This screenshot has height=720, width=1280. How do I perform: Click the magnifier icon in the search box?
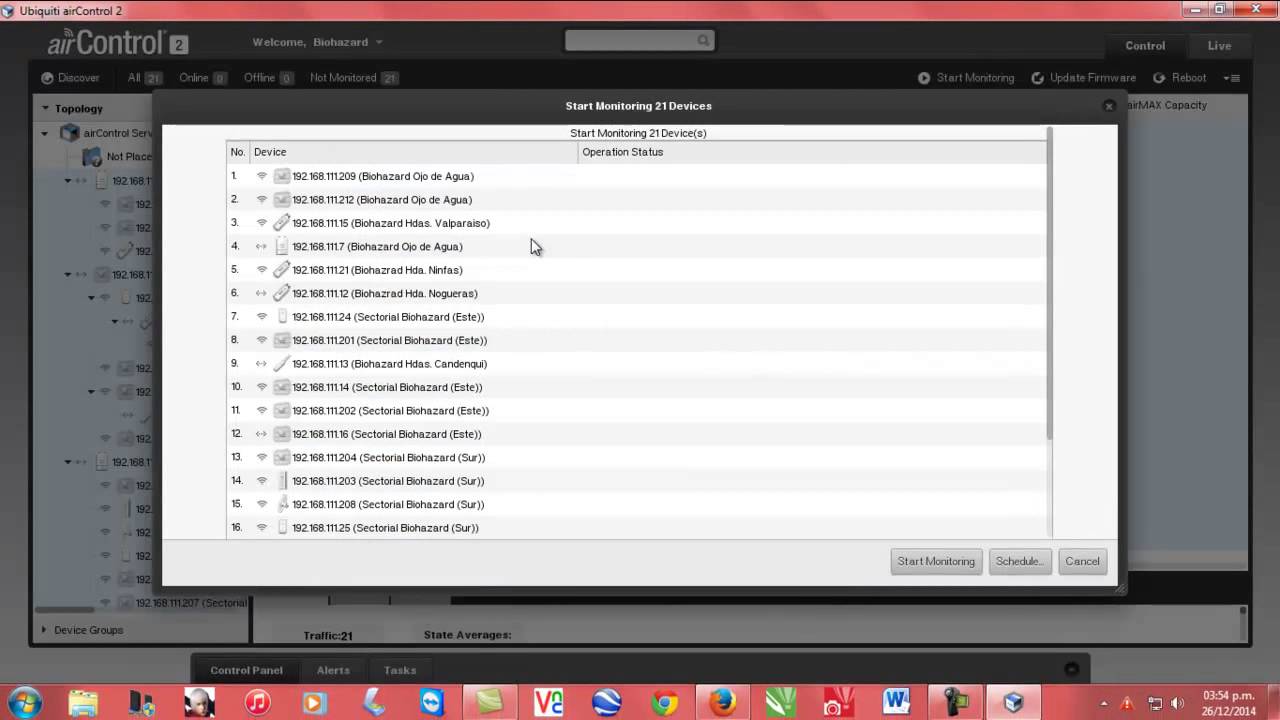point(703,41)
